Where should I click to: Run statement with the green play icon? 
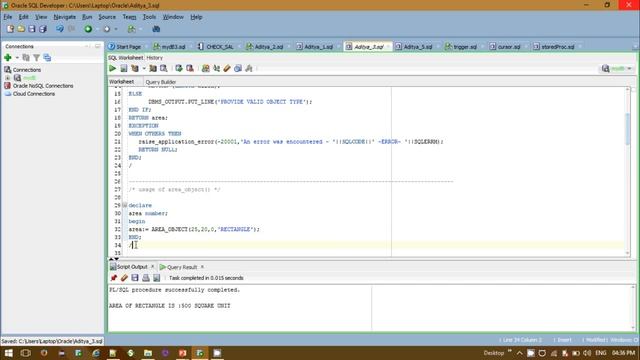(x=113, y=69)
